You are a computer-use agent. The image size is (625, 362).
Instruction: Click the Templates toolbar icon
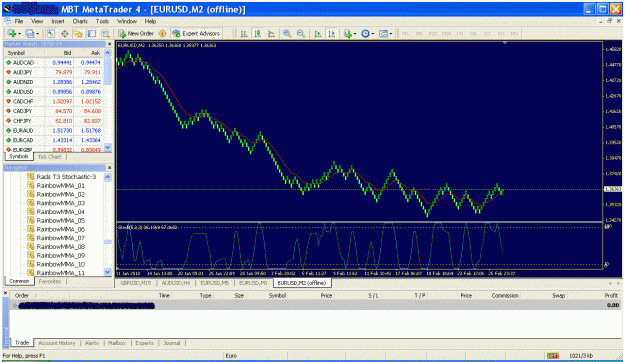pos(383,34)
